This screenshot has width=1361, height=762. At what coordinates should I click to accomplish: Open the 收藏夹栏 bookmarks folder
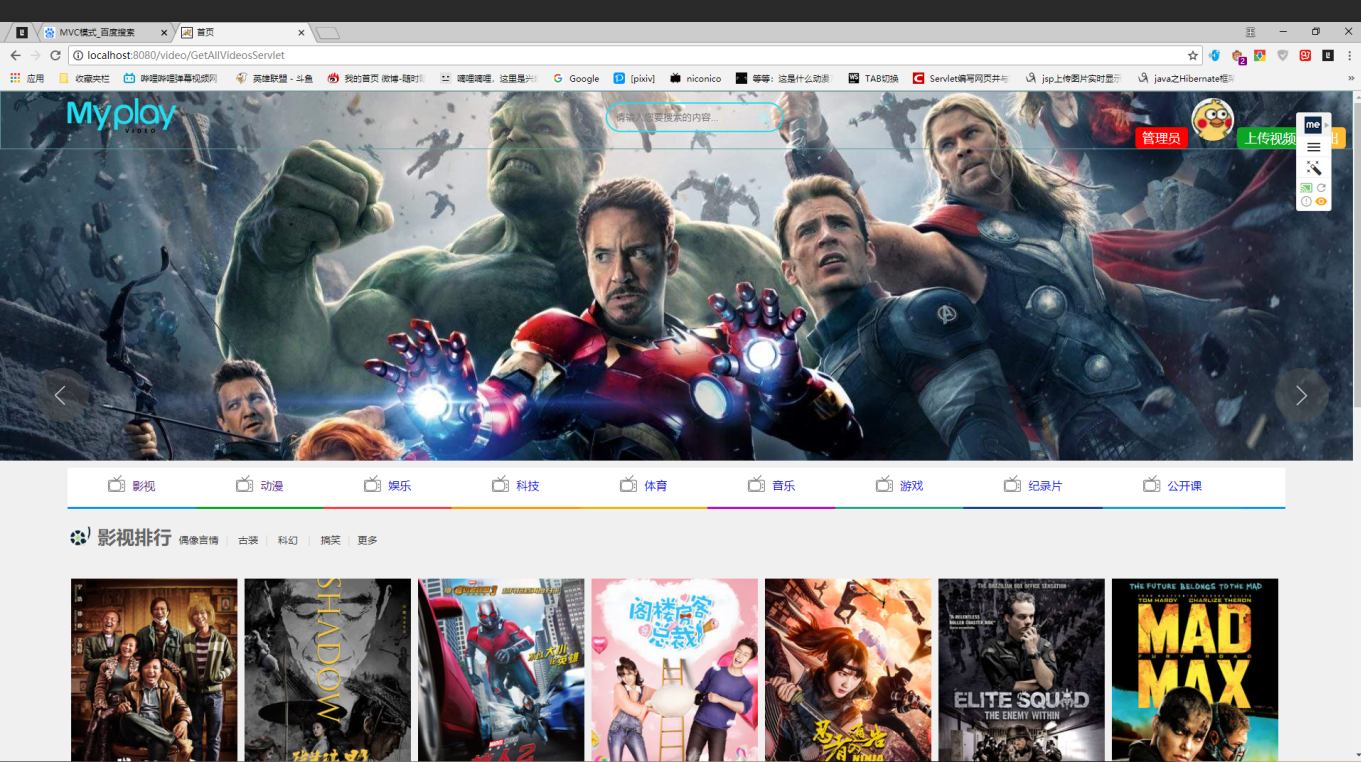(x=84, y=78)
